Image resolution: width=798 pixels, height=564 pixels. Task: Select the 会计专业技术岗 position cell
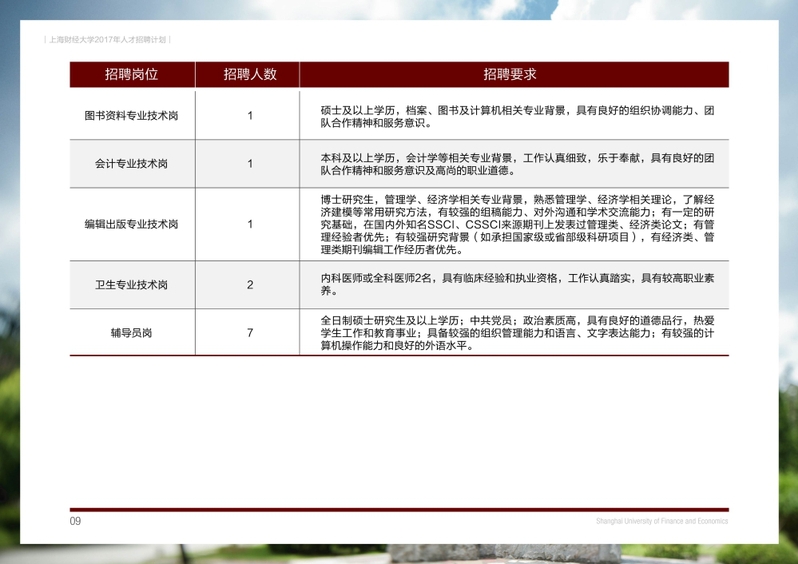point(131,164)
